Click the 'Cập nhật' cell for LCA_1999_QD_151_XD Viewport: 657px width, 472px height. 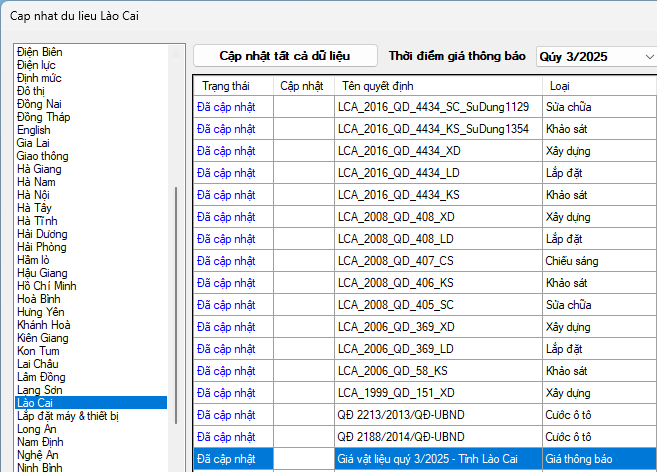click(302, 392)
